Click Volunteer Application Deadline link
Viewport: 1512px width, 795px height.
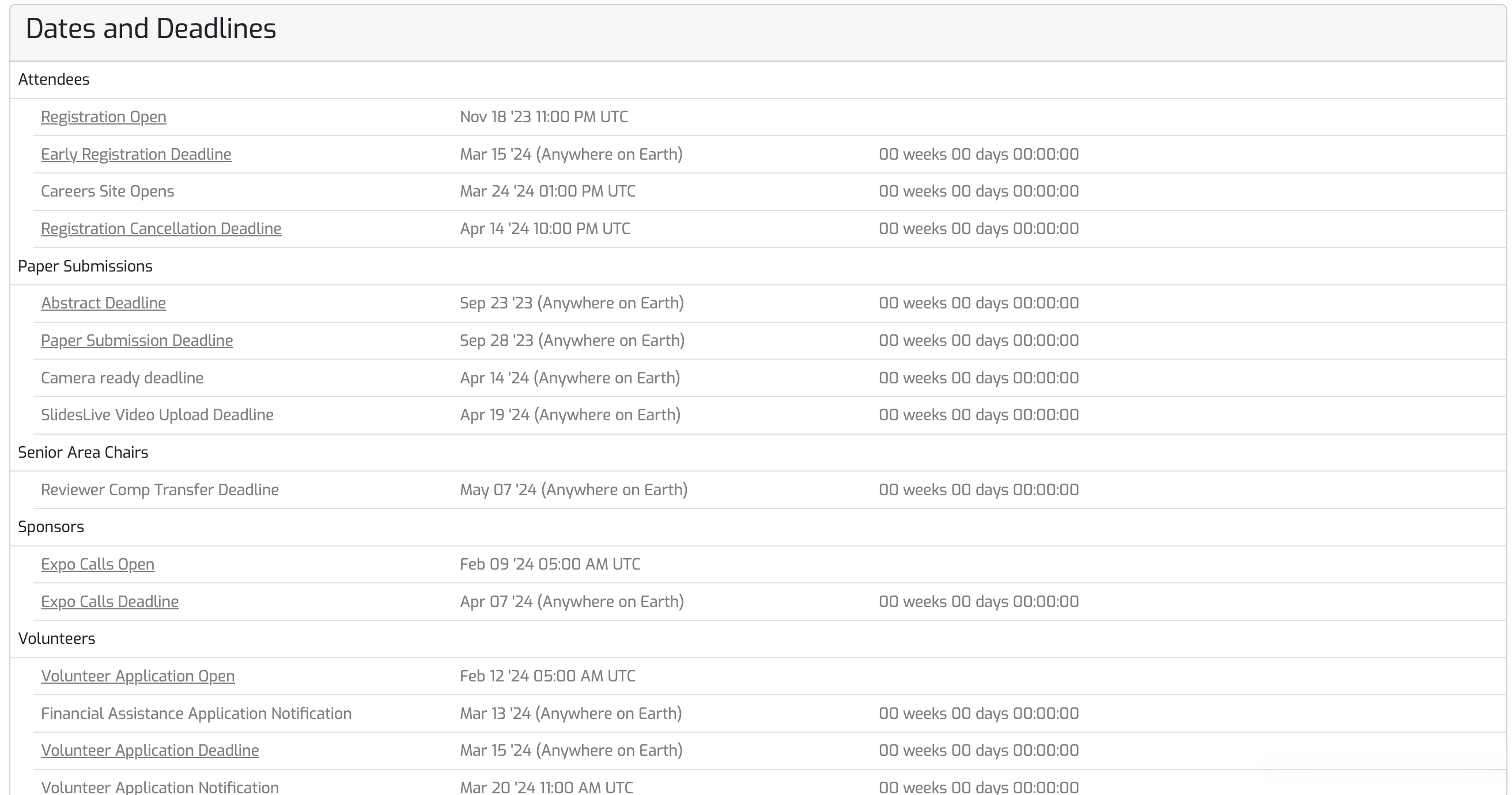[x=150, y=751]
